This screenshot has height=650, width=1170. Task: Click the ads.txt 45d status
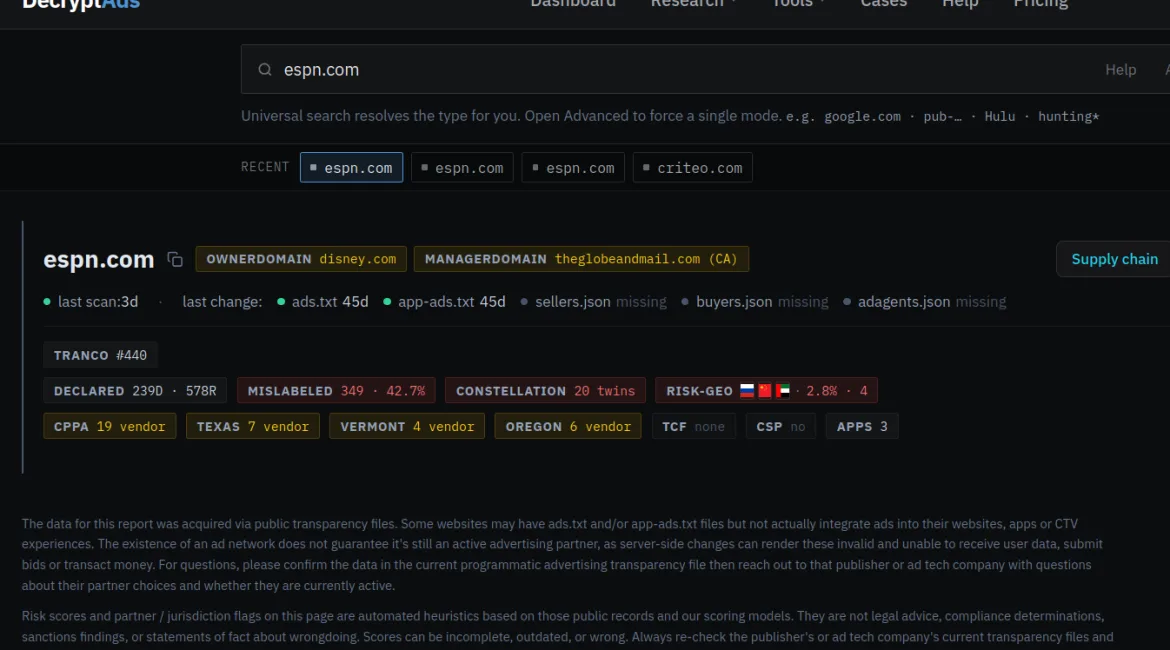322,301
